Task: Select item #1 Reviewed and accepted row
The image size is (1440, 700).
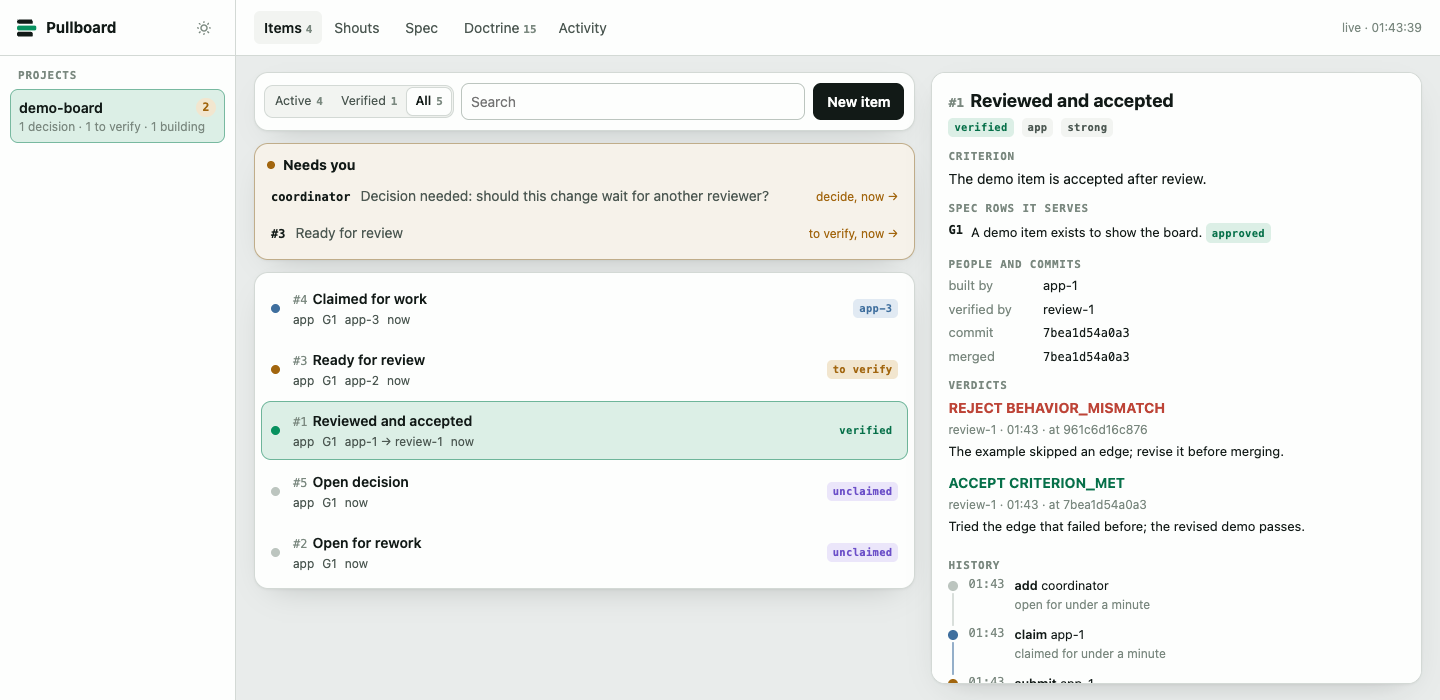Action: tap(584, 431)
